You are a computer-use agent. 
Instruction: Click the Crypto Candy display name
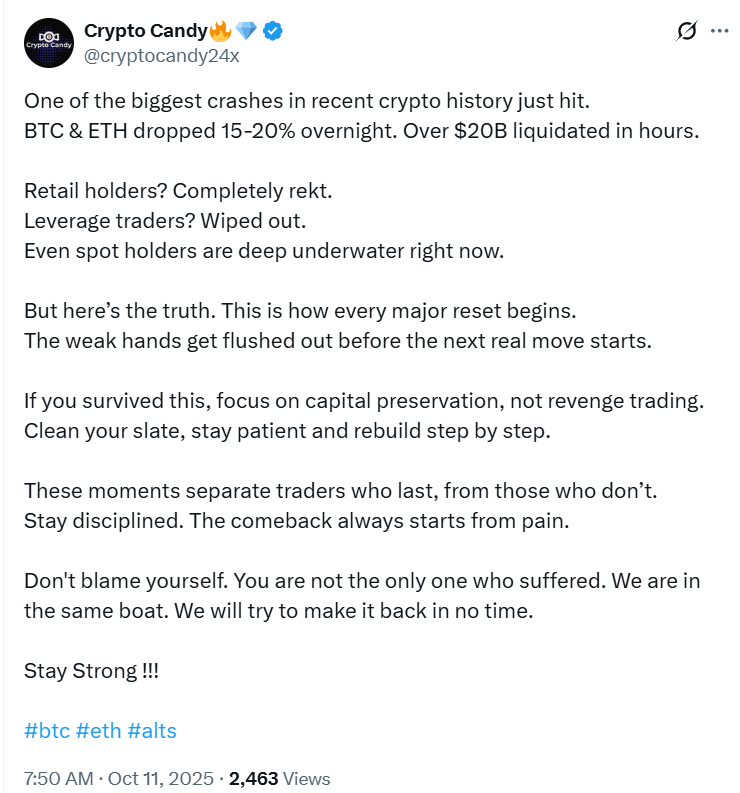(146, 32)
